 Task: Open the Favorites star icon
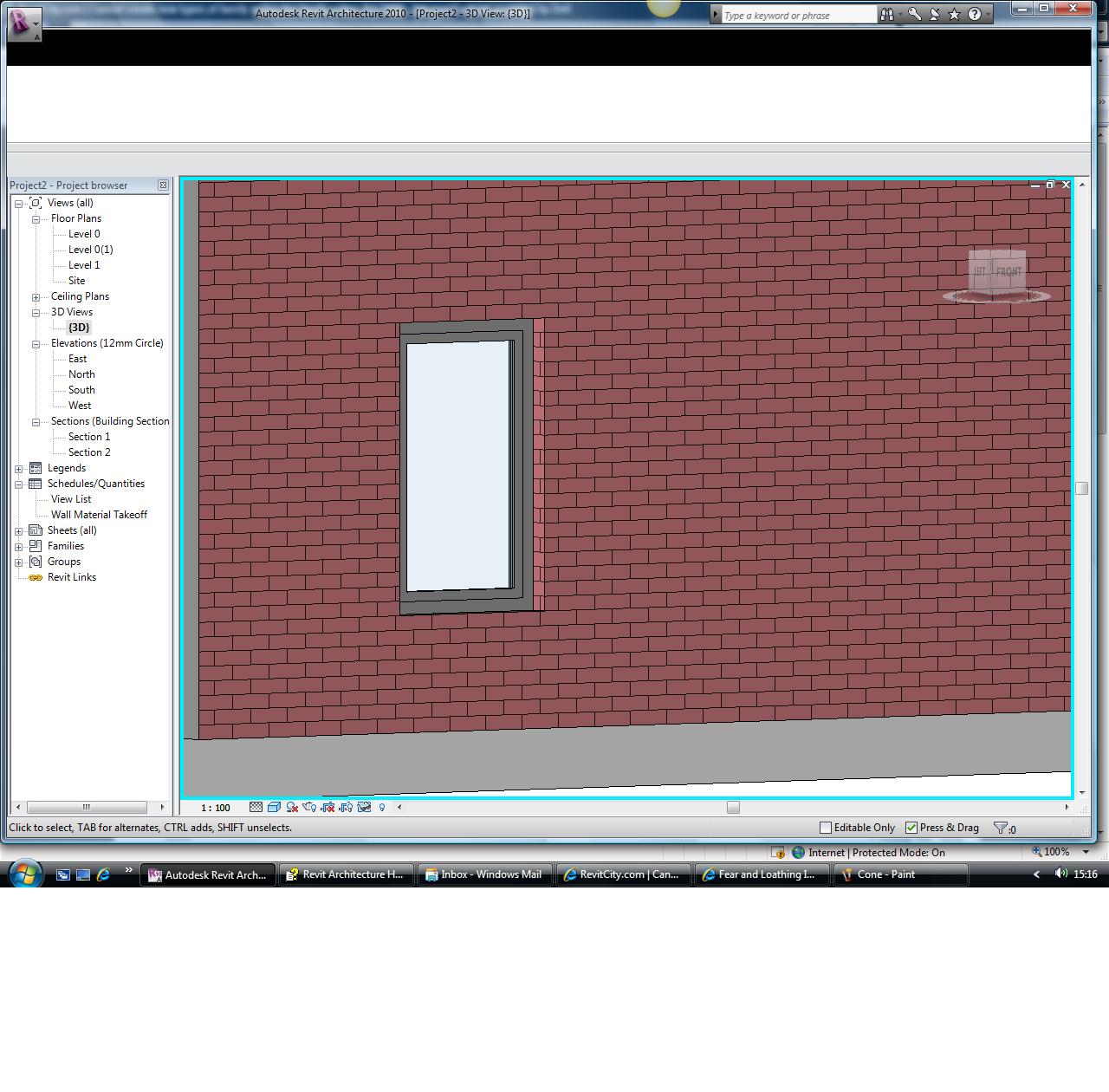point(955,15)
